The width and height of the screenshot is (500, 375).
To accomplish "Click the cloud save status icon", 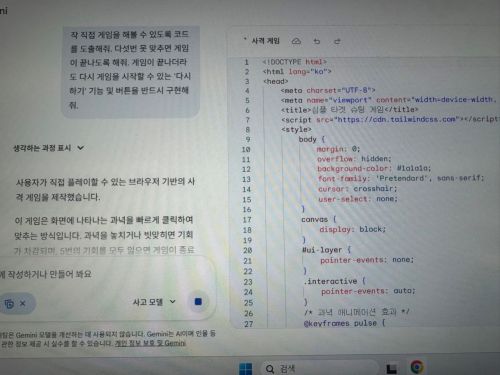I will pyautogui.click(x=296, y=41).
